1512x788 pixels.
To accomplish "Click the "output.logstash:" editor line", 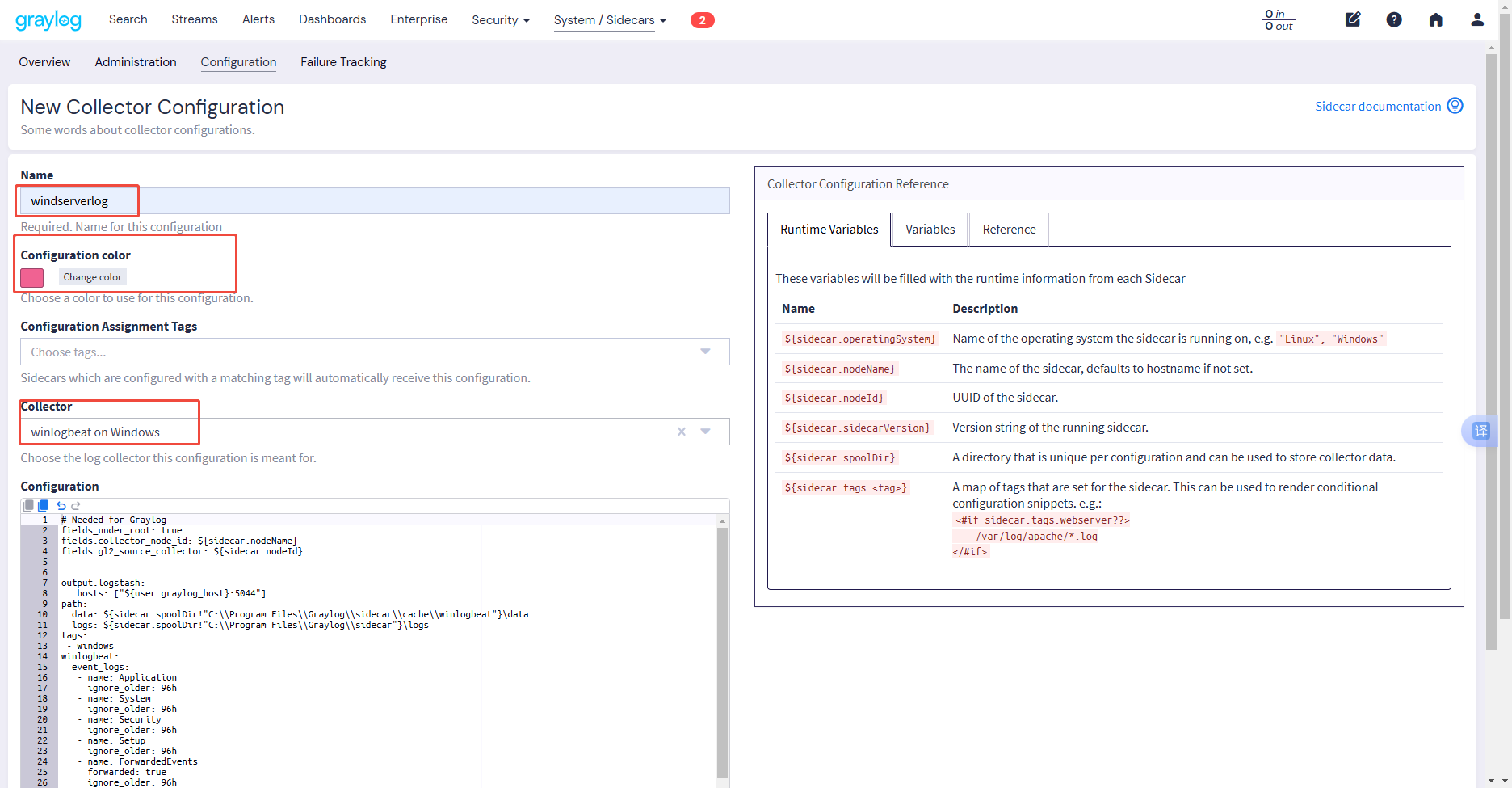I will [103, 583].
